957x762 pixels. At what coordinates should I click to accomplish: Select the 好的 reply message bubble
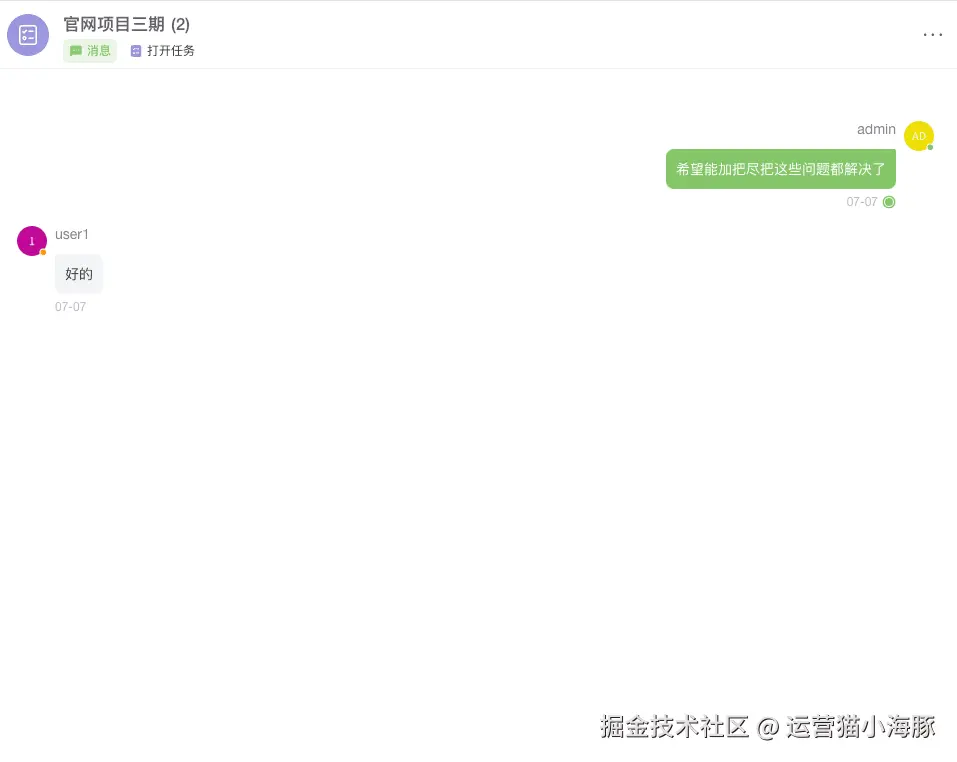click(x=79, y=274)
